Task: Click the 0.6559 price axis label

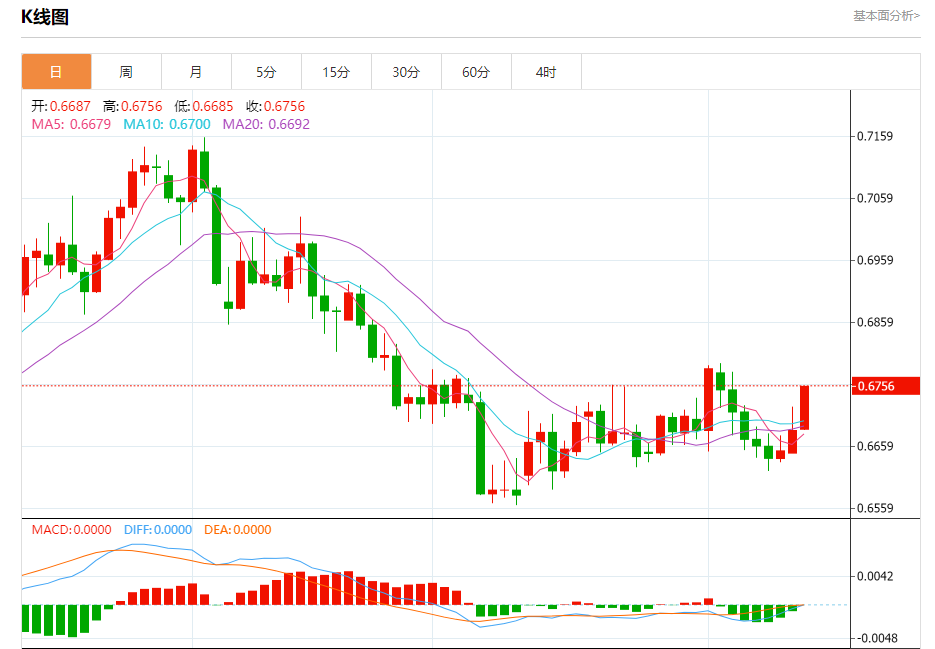Action: [875, 508]
